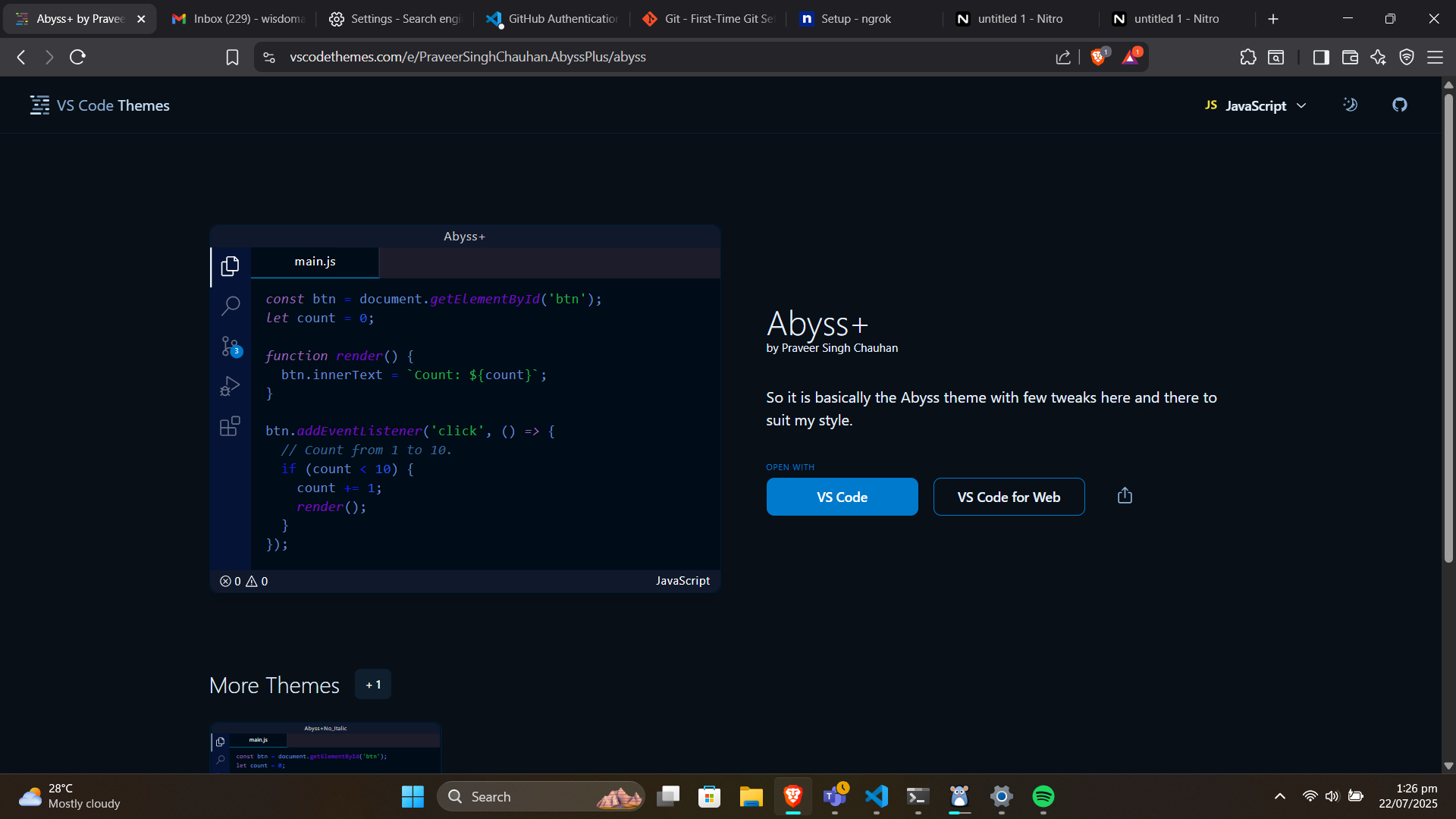Click the search magnifier icon in preview sidebar
The width and height of the screenshot is (1456, 819).
[x=230, y=306]
